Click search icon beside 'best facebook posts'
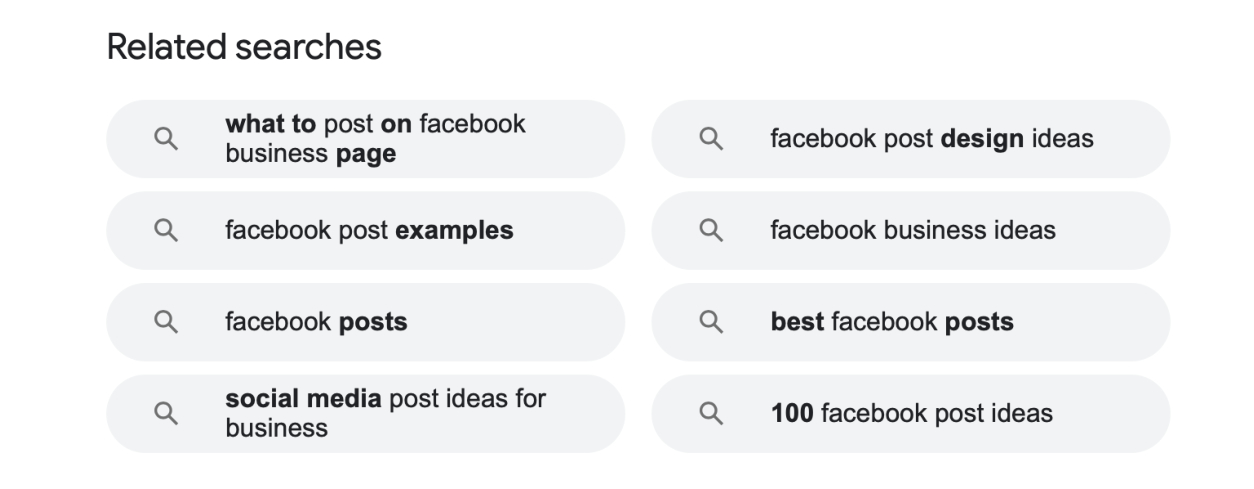The width and height of the screenshot is (1254, 489). (710, 322)
